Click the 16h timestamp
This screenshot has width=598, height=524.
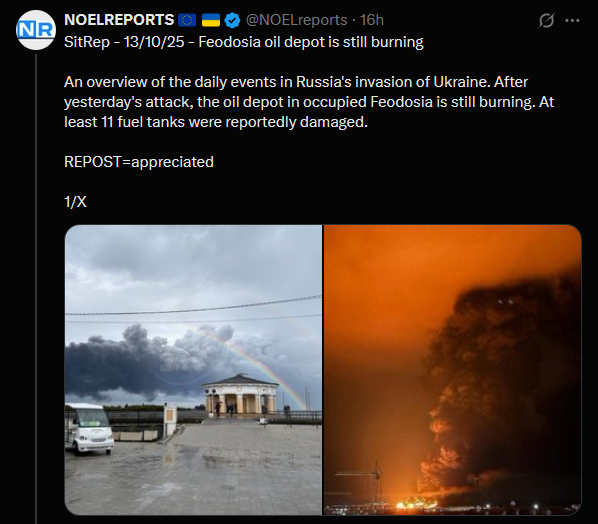(x=372, y=20)
